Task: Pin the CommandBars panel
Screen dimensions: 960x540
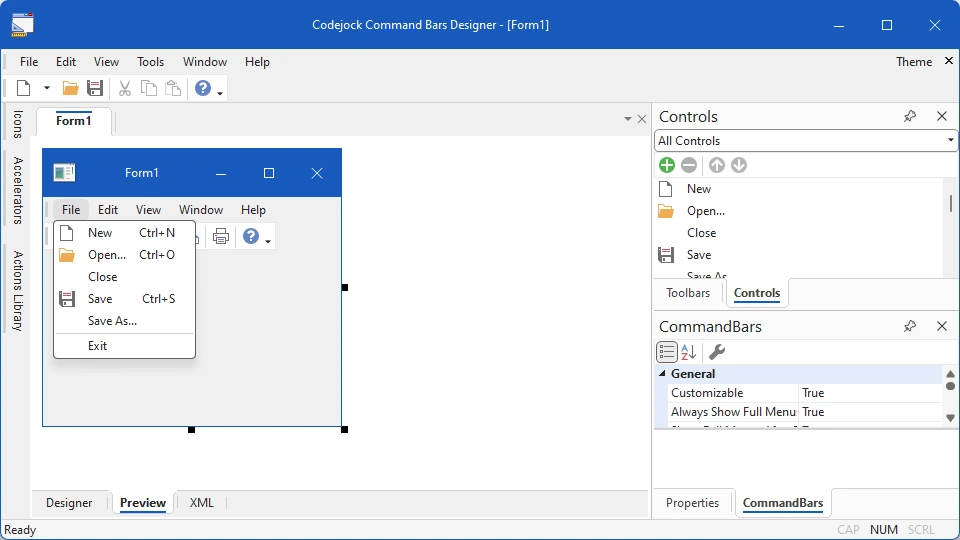Action: (910, 326)
